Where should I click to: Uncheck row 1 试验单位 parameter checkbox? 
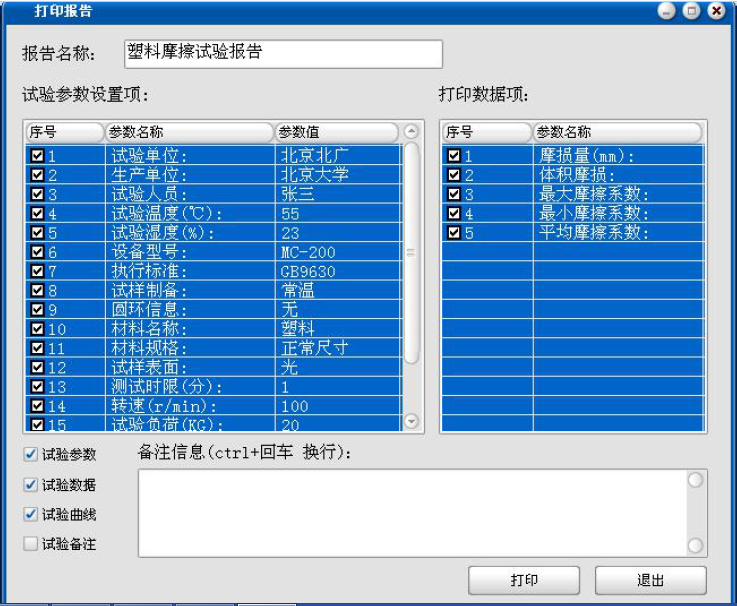click(38, 156)
